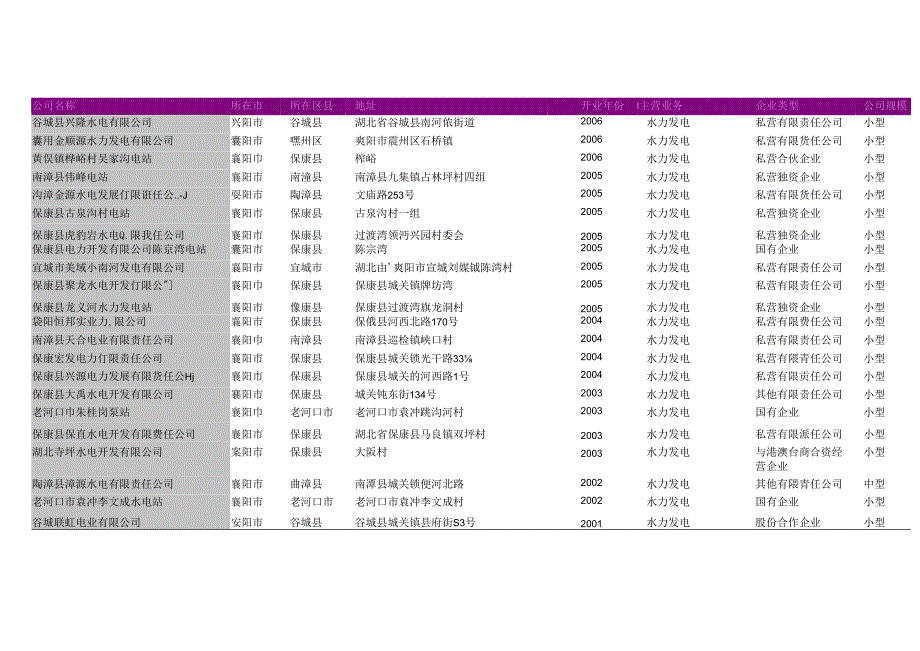Click city 安阳市 in the last row
920x651 pixels.
tap(246, 522)
